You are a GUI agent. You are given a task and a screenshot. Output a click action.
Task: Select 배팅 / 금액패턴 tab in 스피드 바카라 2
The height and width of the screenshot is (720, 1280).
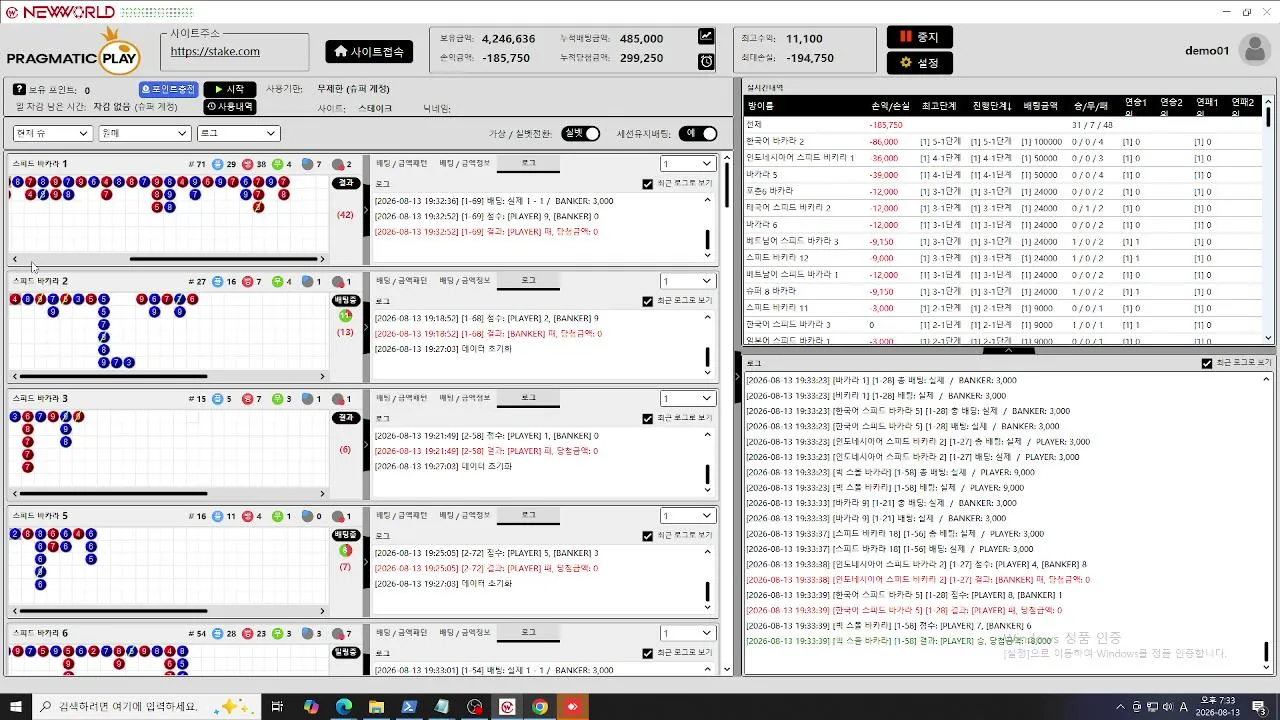click(x=401, y=280)
